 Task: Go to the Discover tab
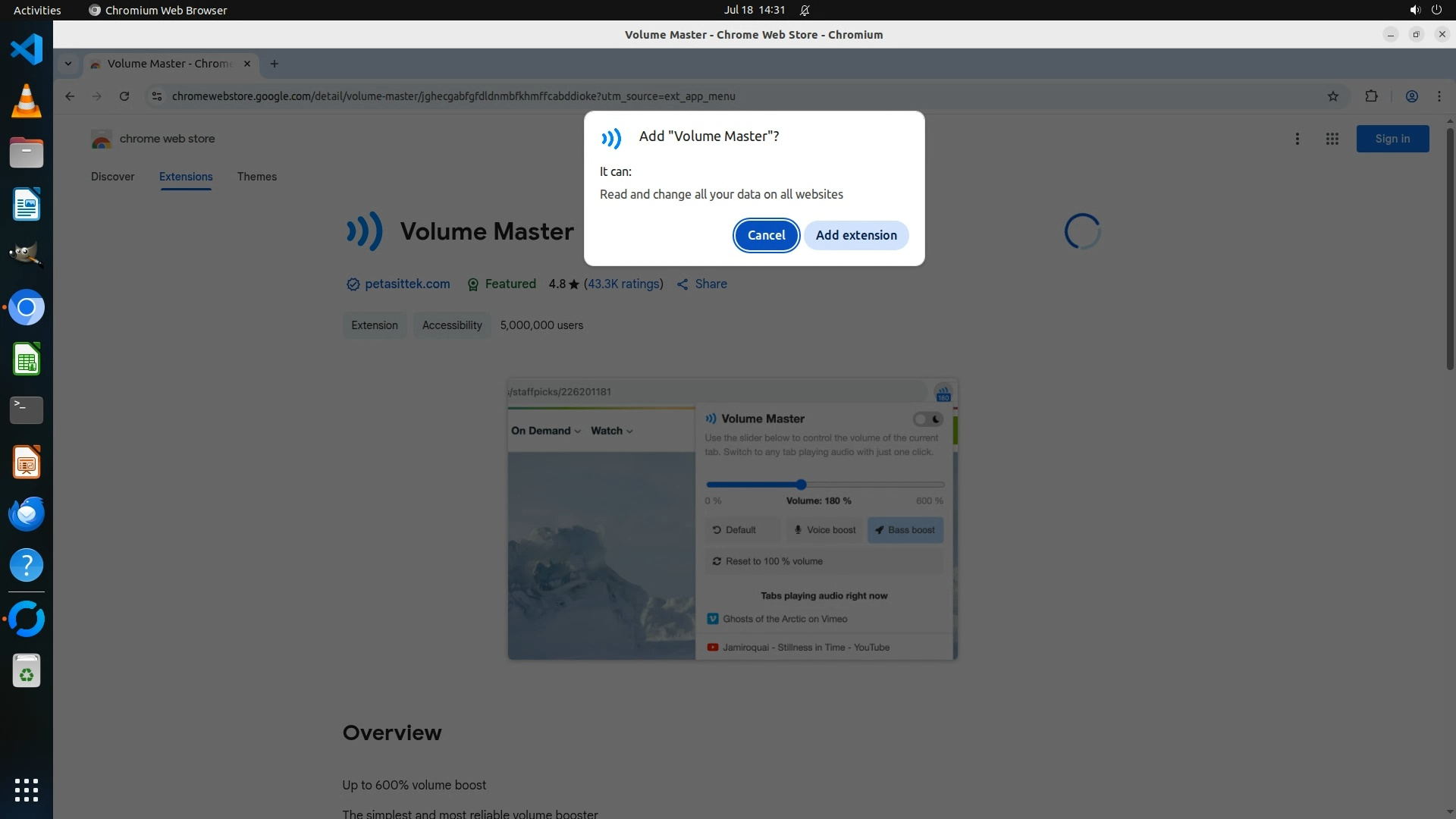112,177
